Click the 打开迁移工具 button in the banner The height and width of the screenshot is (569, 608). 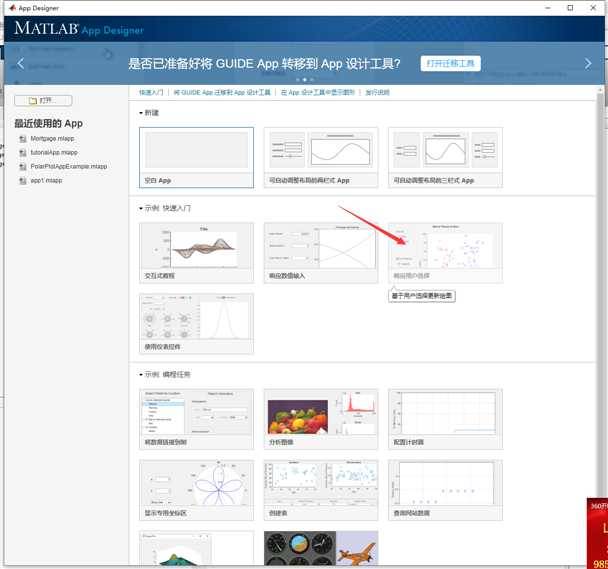tap(450, 64)
